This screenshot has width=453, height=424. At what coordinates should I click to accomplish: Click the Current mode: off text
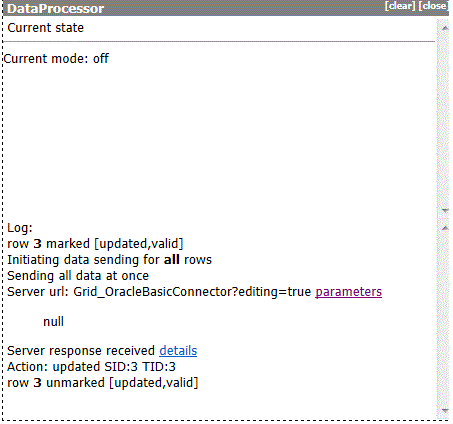(56, 59)
